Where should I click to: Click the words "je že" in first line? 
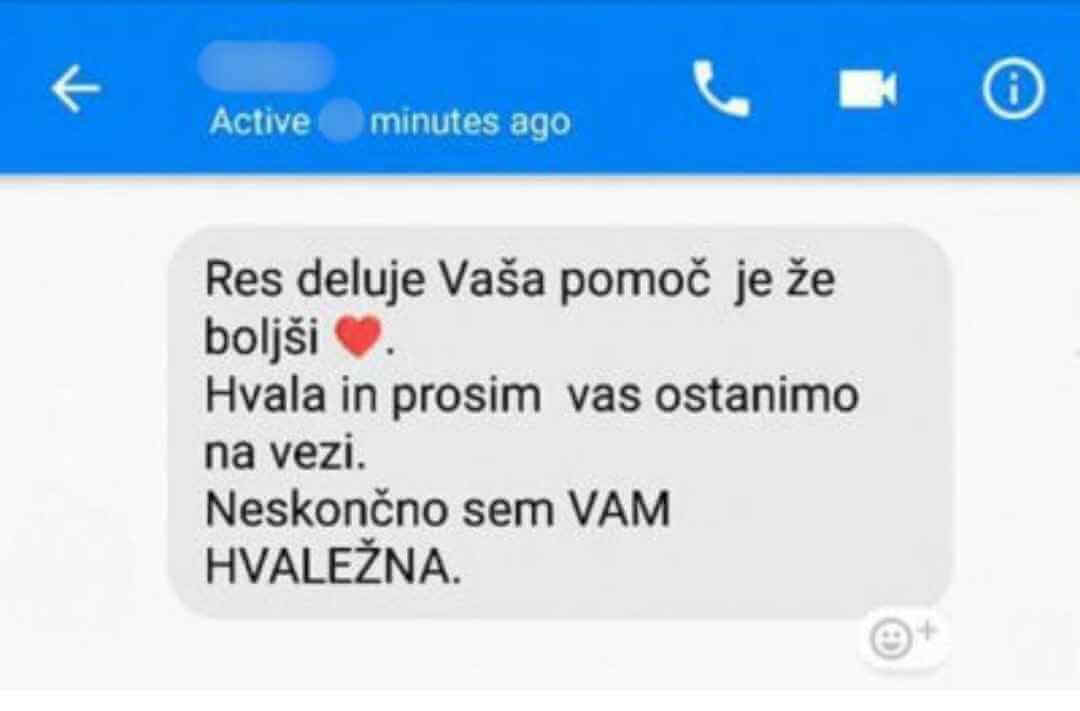(785, 280)
